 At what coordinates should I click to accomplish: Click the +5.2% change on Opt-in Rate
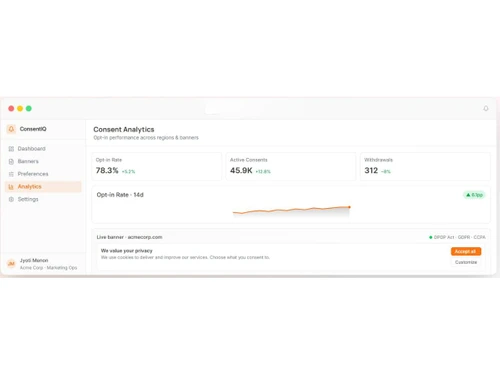click(x=128, y=172)
